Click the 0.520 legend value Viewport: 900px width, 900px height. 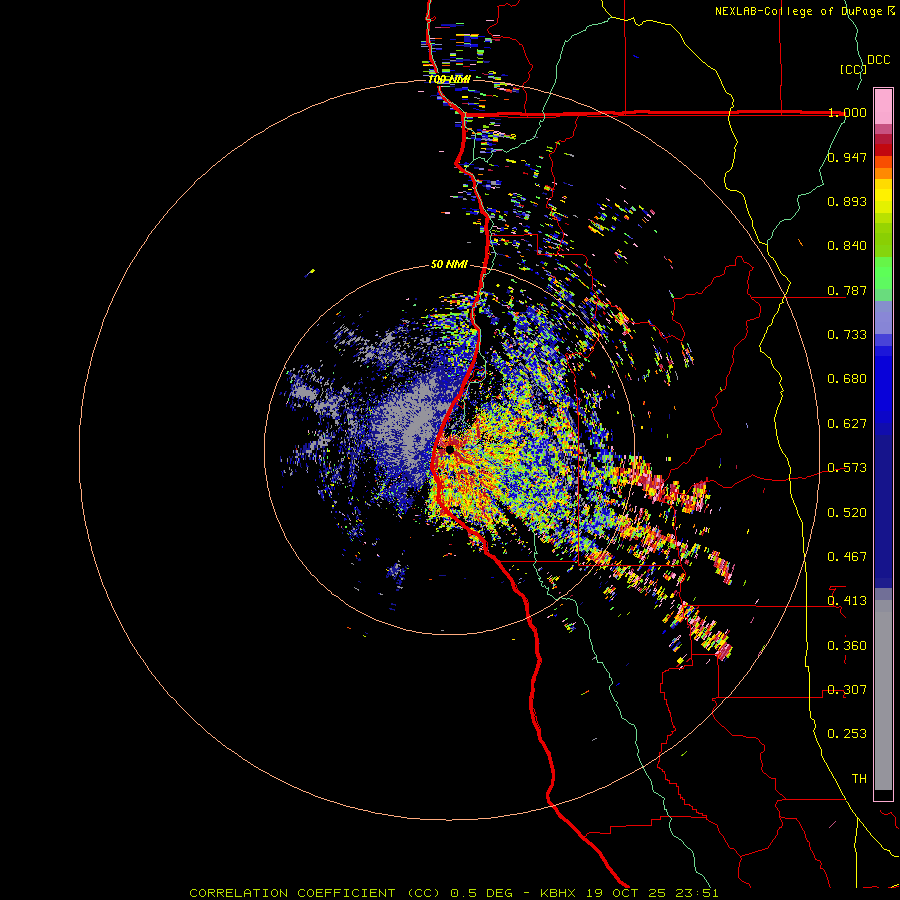coord(847,513)
